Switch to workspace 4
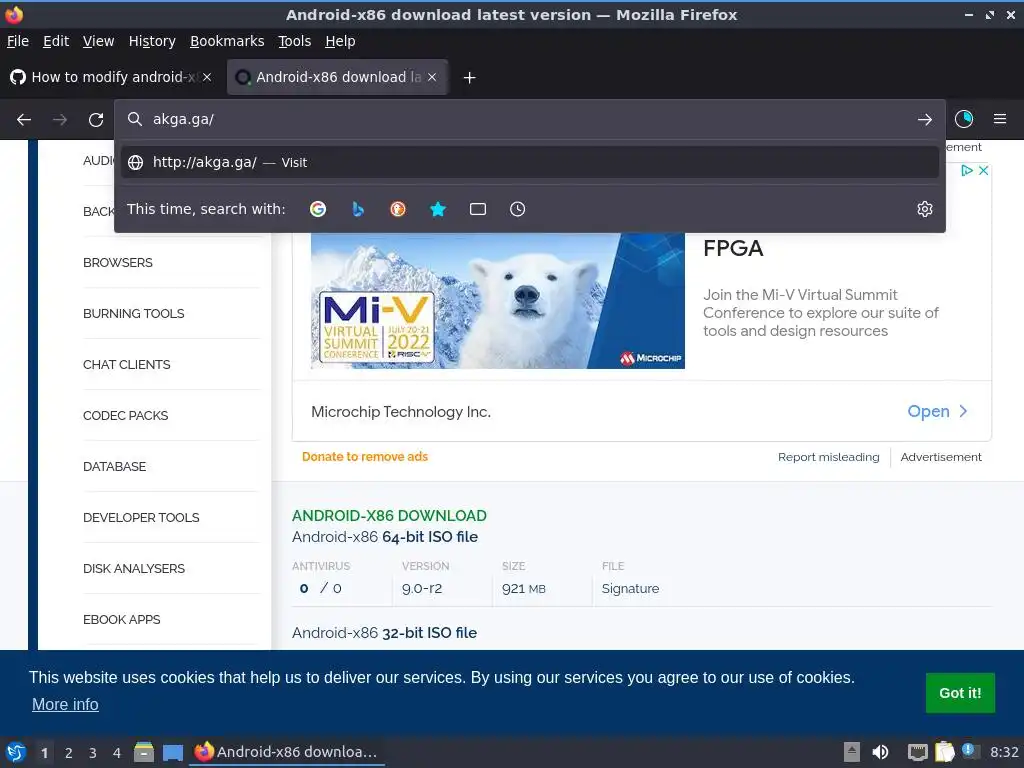Screen dimensions: 1024x768 117,753
